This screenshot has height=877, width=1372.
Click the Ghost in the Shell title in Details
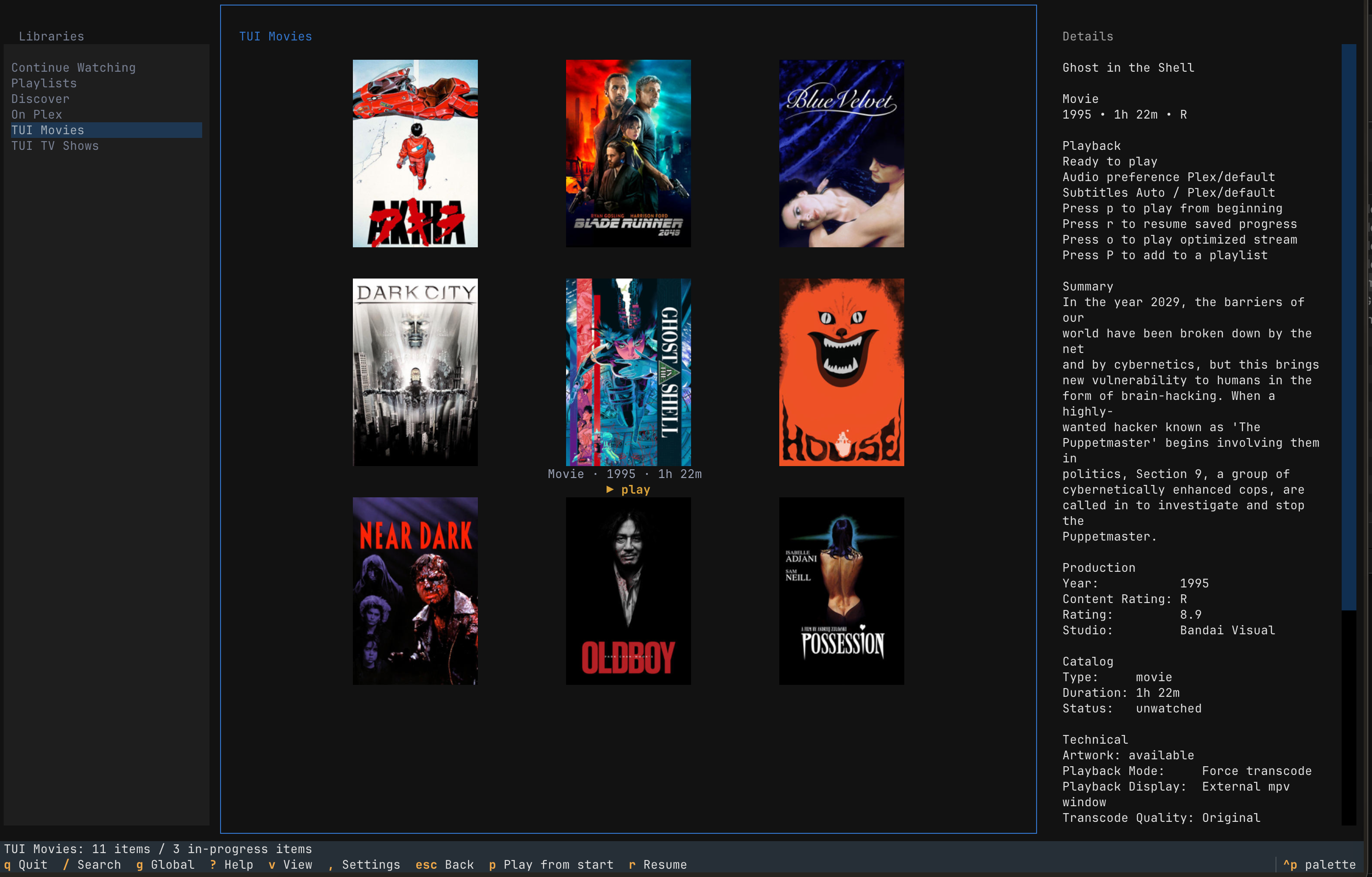pos(1128,68)
